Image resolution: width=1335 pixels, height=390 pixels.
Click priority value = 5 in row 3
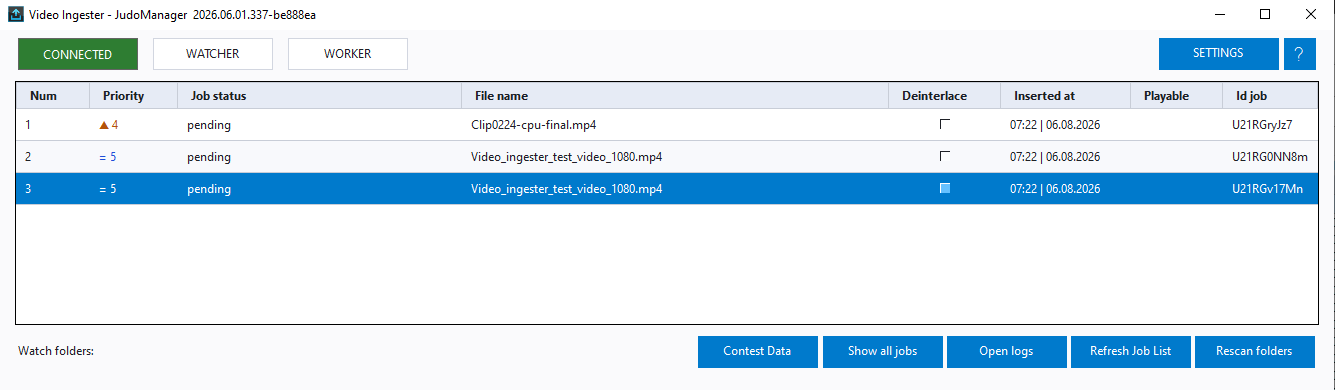108,189
